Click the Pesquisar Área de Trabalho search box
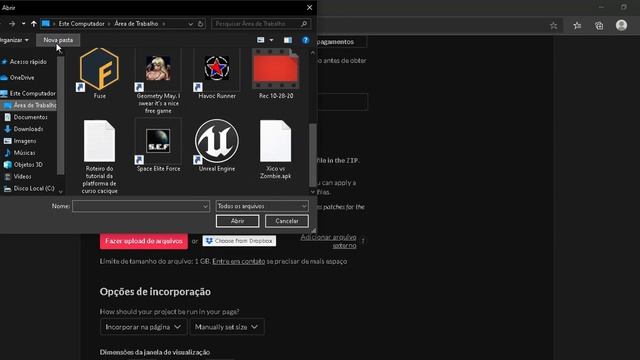Image resolution: width=640 pixels, height=360 pixels. click(x=261, y=24)
